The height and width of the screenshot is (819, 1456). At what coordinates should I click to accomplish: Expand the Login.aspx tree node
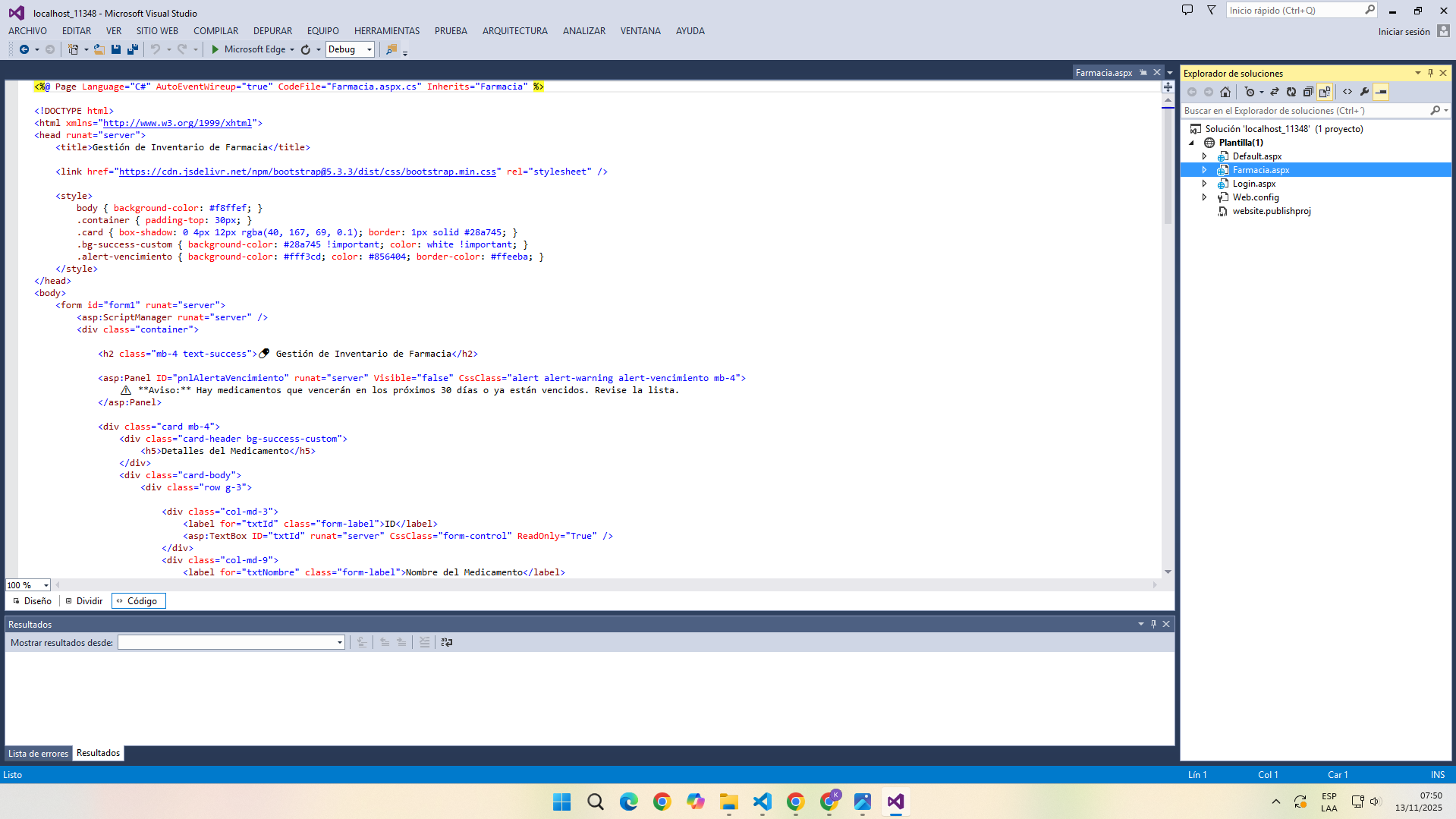pyautogui.click(x=1204, y=184)
